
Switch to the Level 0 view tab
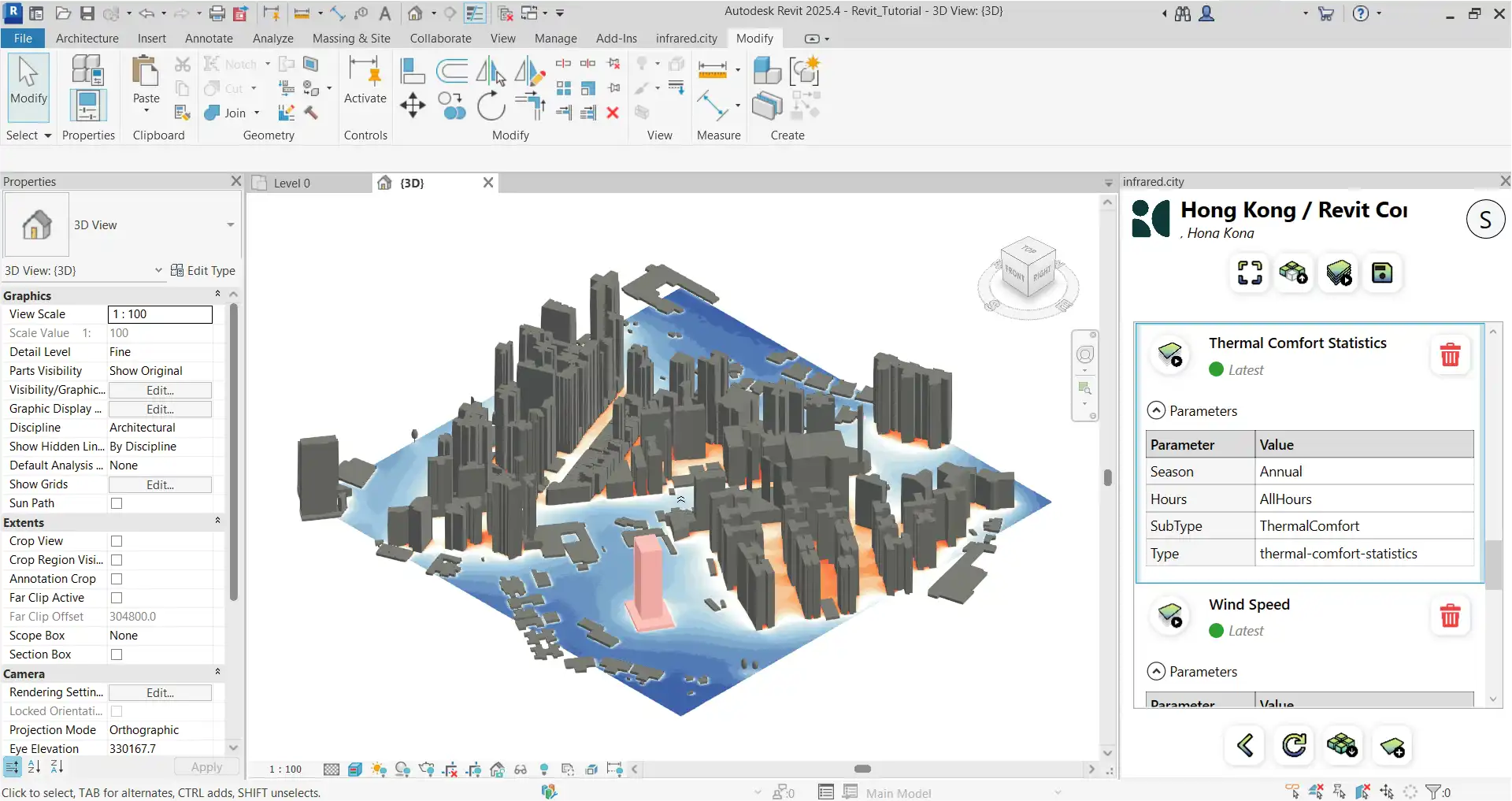(291, 184)
